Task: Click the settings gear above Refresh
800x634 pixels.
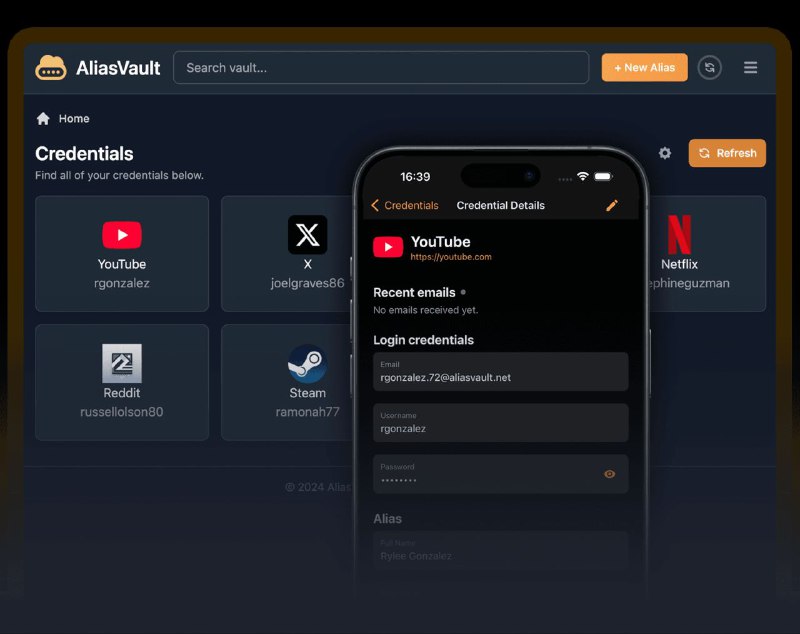Action: click(664, 153)
